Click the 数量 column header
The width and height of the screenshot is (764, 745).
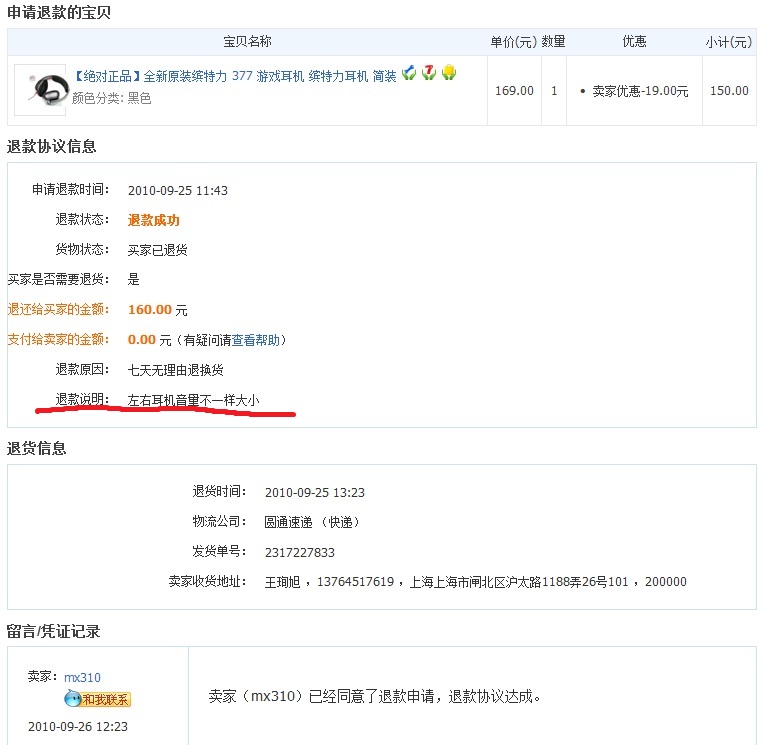pos(554,42)
